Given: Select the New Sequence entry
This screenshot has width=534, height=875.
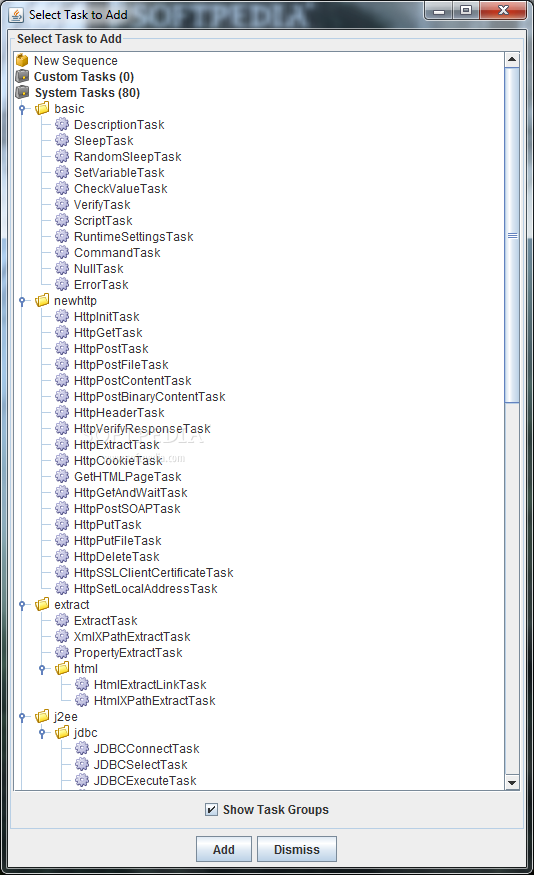Looking at the screenshot, I should coord(75,60).
